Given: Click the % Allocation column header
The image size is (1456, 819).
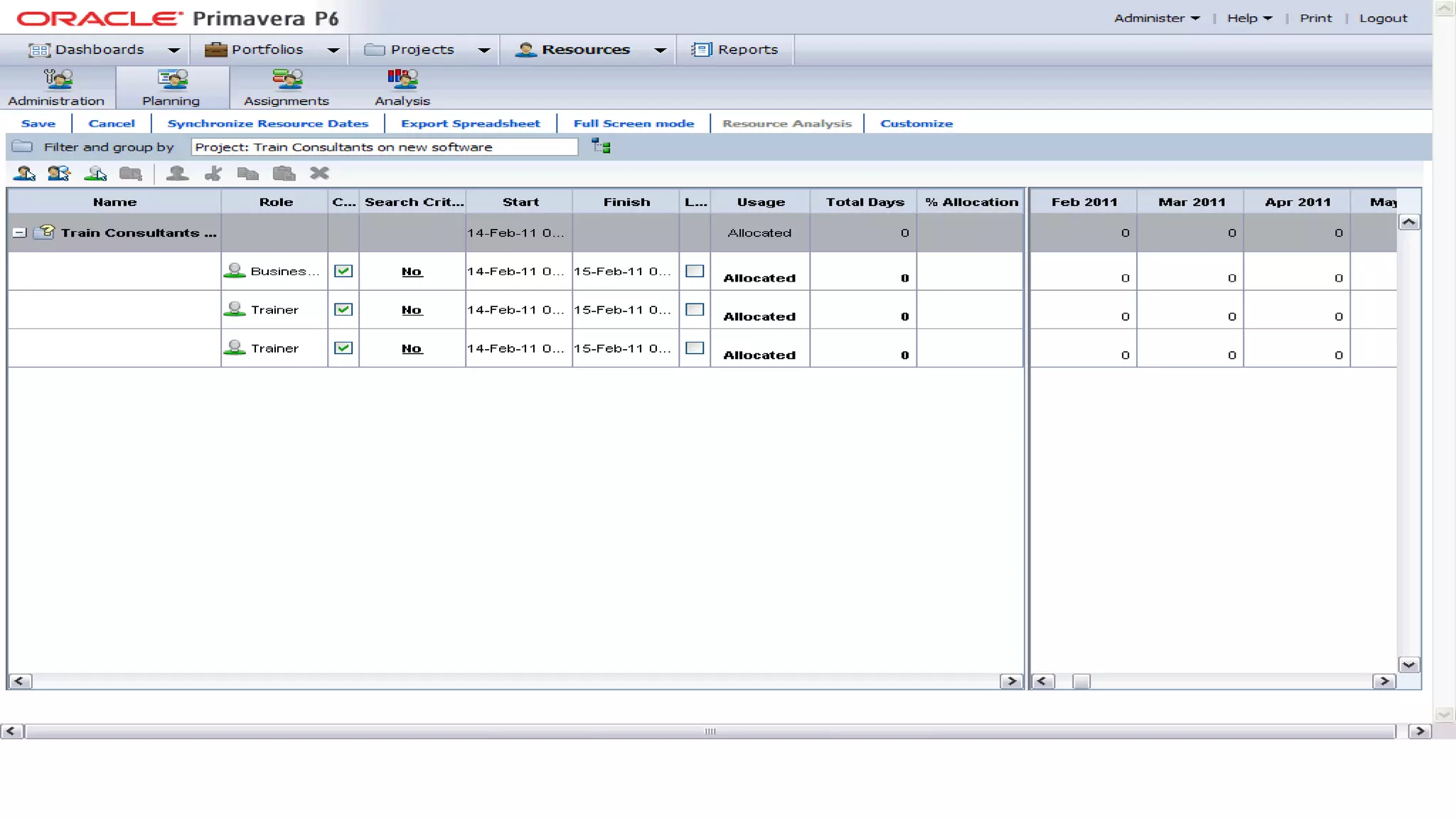Looking at the screenshot, I should pos(970,201).
